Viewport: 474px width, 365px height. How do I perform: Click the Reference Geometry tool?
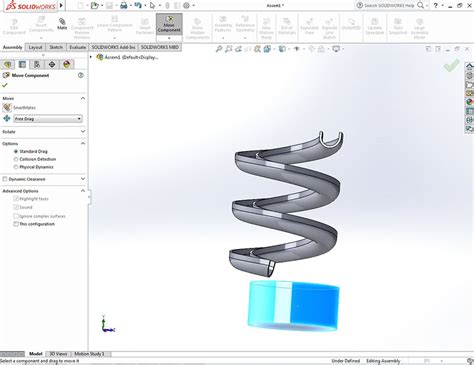245,24
